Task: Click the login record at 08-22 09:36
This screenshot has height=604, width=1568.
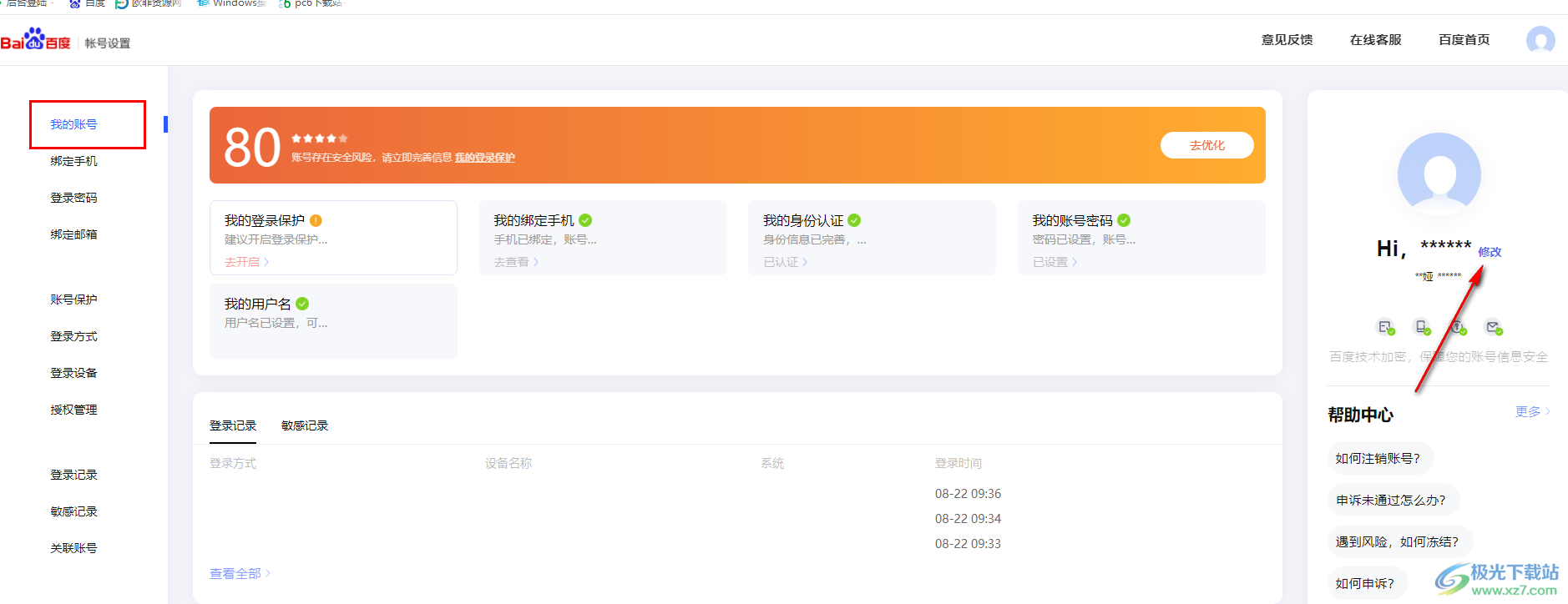Action: click(x=968, y=494)
